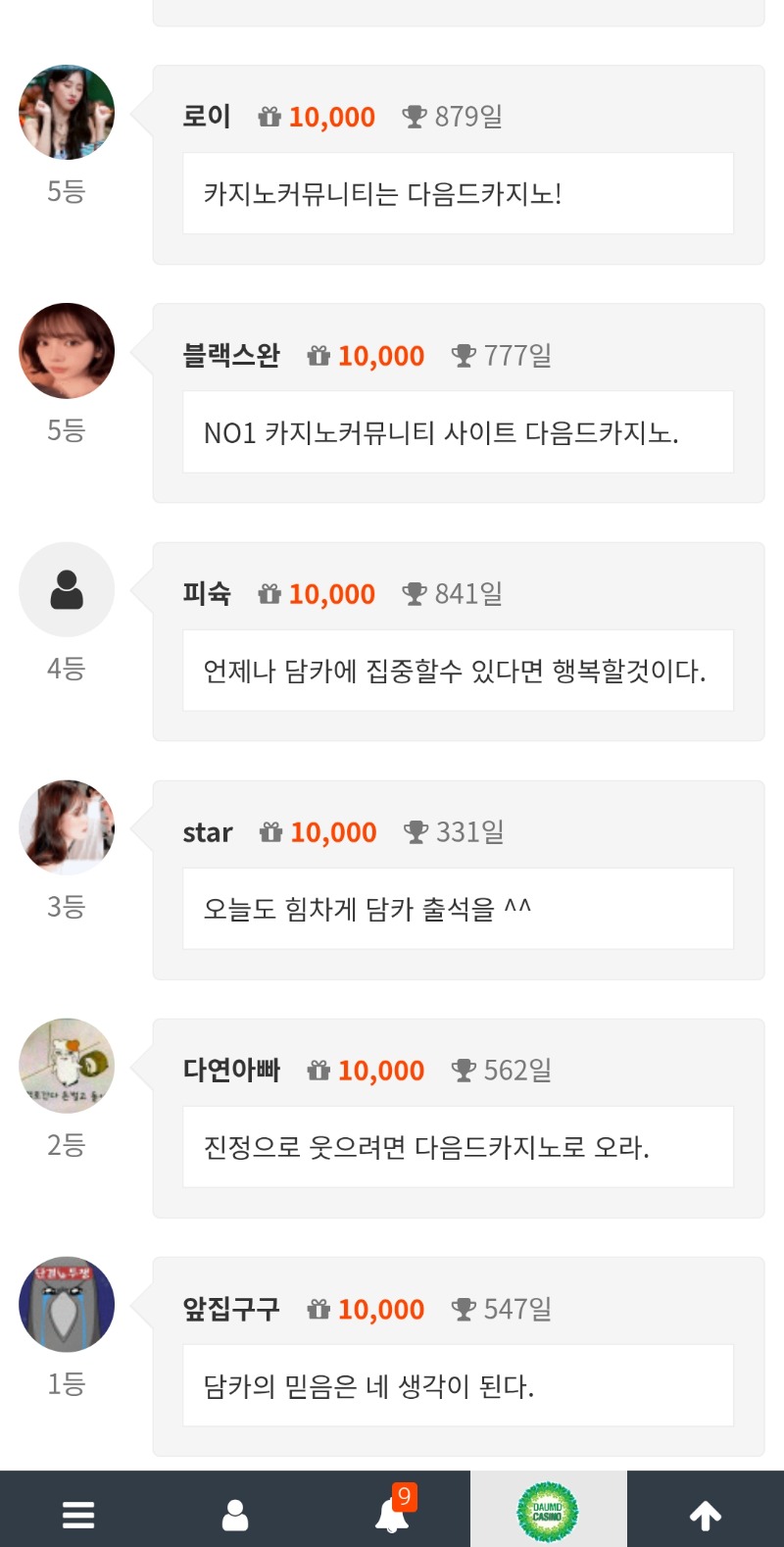Click 피슉's default avatar placeholder
784x1547 pixels.
[x=67, y=589]
